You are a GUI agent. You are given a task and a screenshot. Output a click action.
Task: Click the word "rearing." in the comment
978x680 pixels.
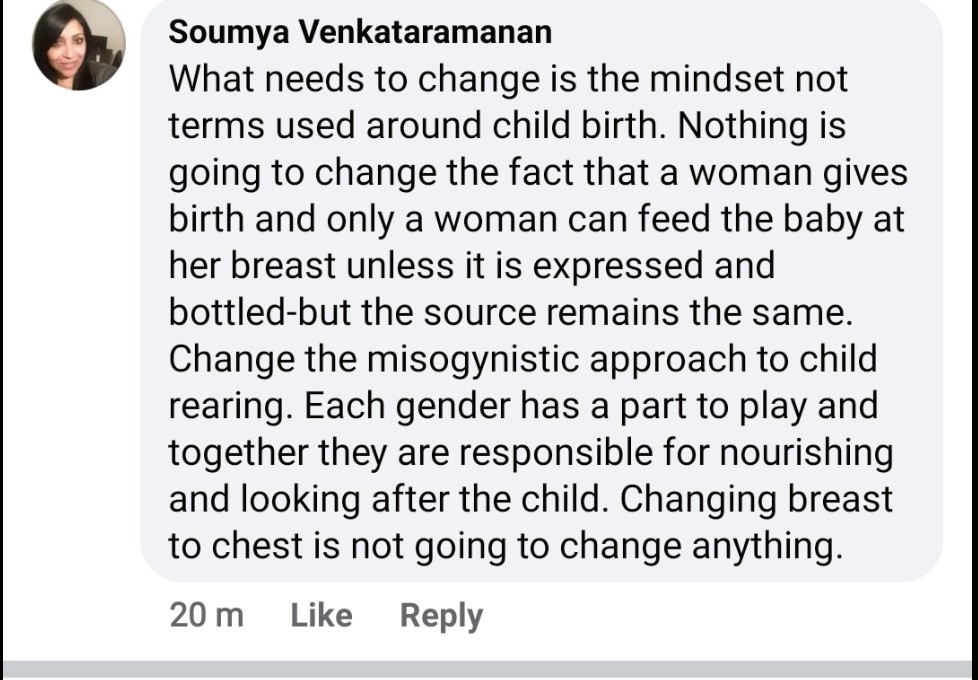tap(230, 406)
